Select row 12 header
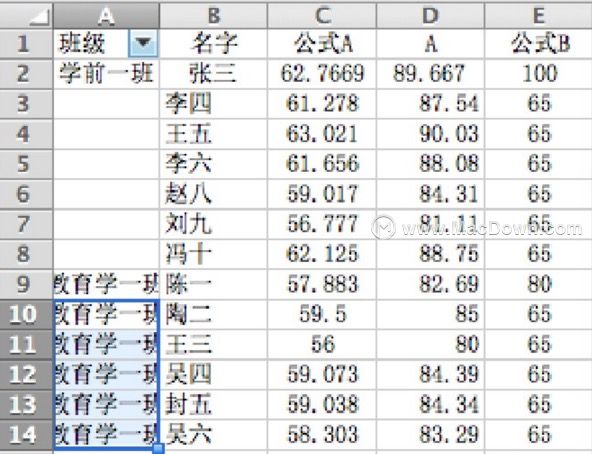The width and height of the screenshot is (592, 454). point(26,374)
